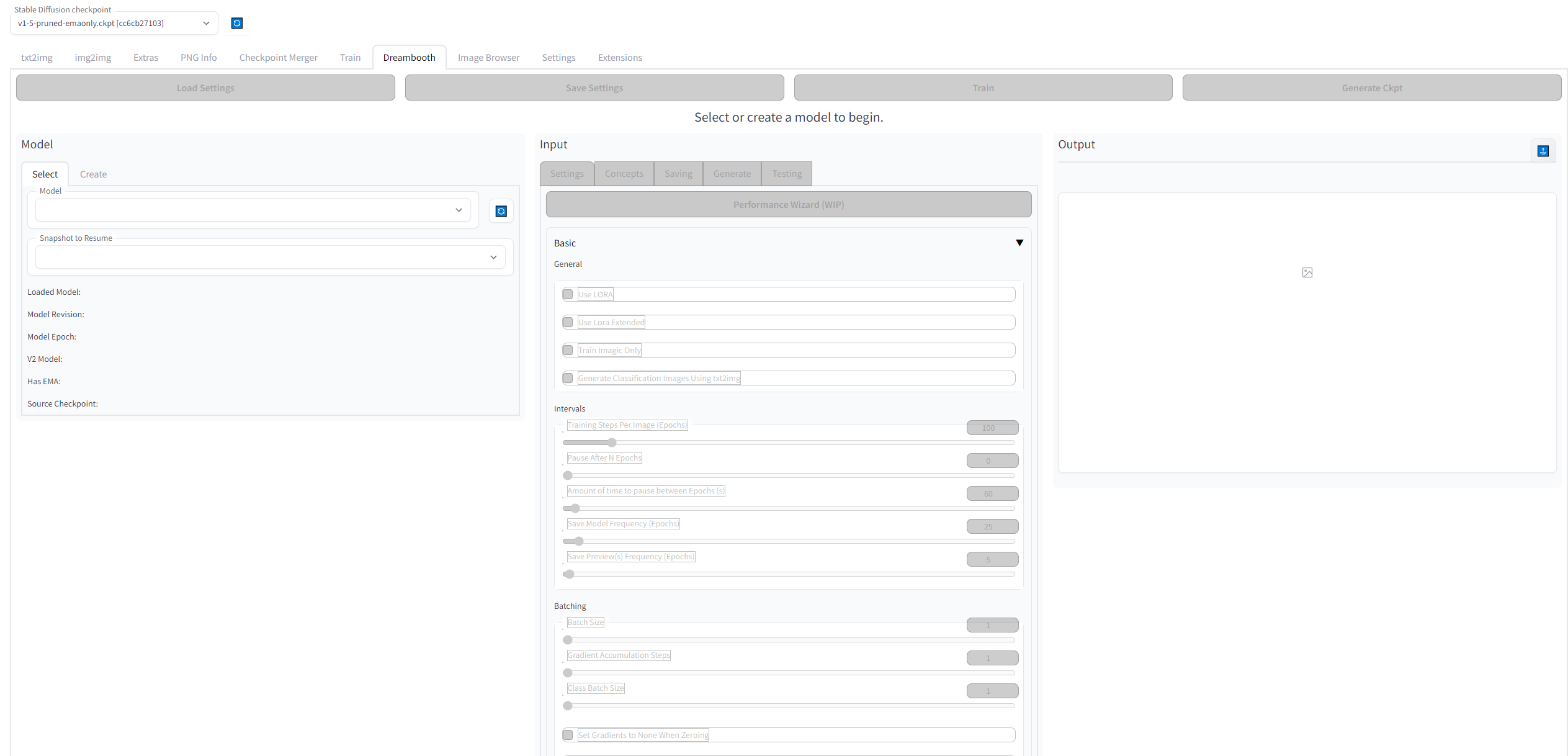This screenshot has height=756, width=1568.
Task: Check the Train Imagic Only option
Action: tap(568, 350)
